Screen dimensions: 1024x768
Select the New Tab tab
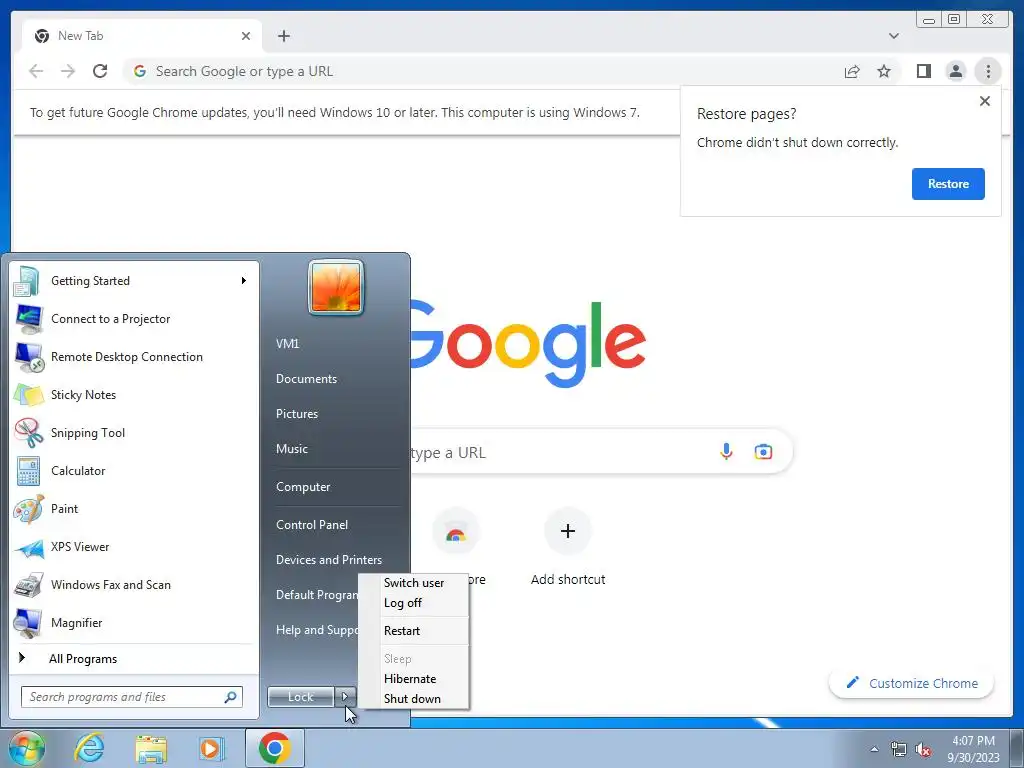[x=142, y=36]
